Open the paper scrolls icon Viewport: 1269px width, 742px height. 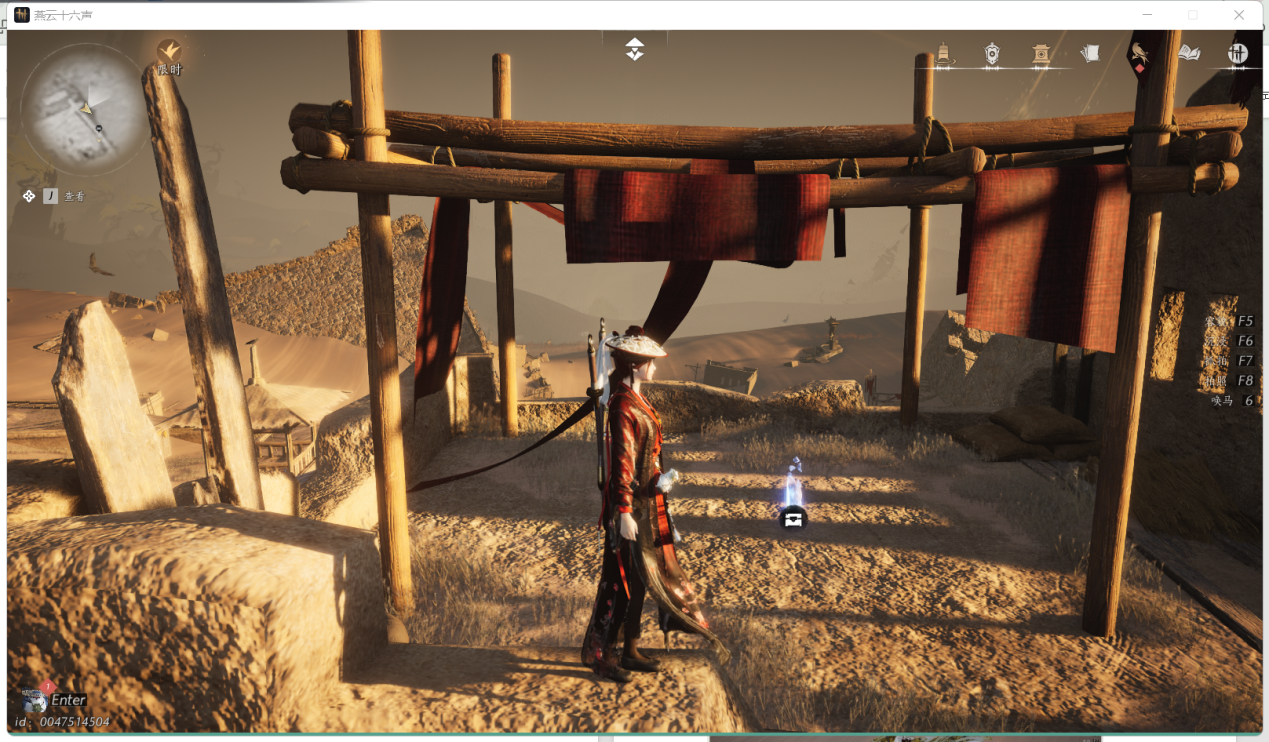coord(1090,54)
